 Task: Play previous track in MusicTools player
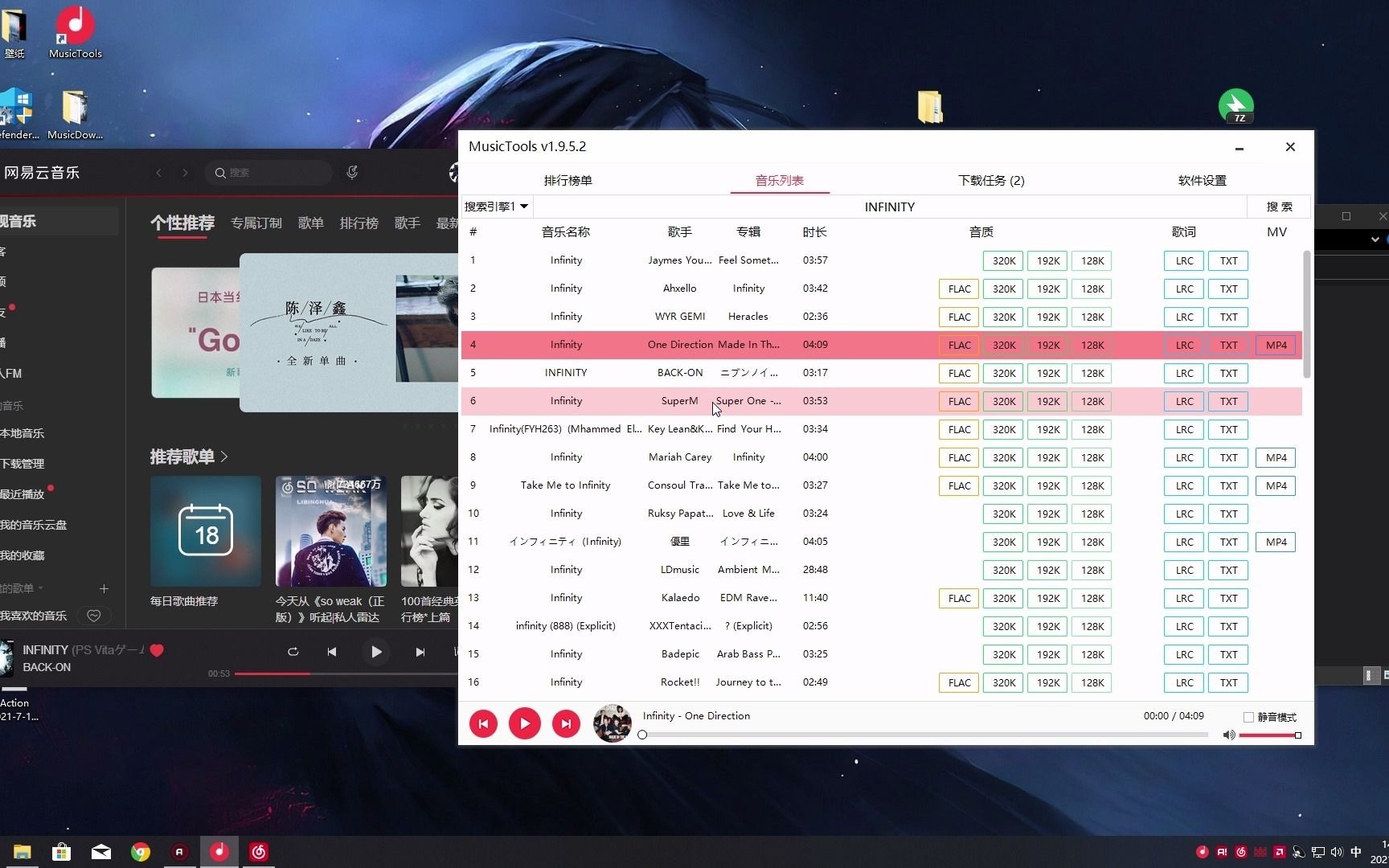click(483, 723)
